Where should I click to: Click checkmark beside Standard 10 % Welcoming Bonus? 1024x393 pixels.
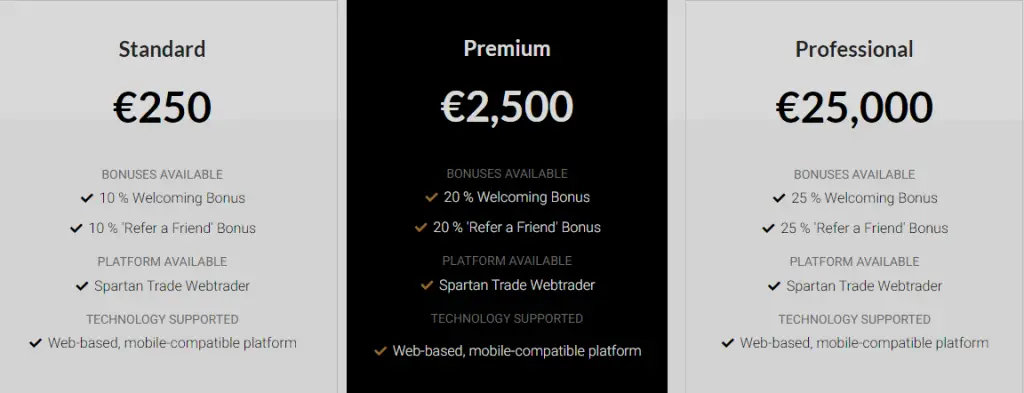86,198
